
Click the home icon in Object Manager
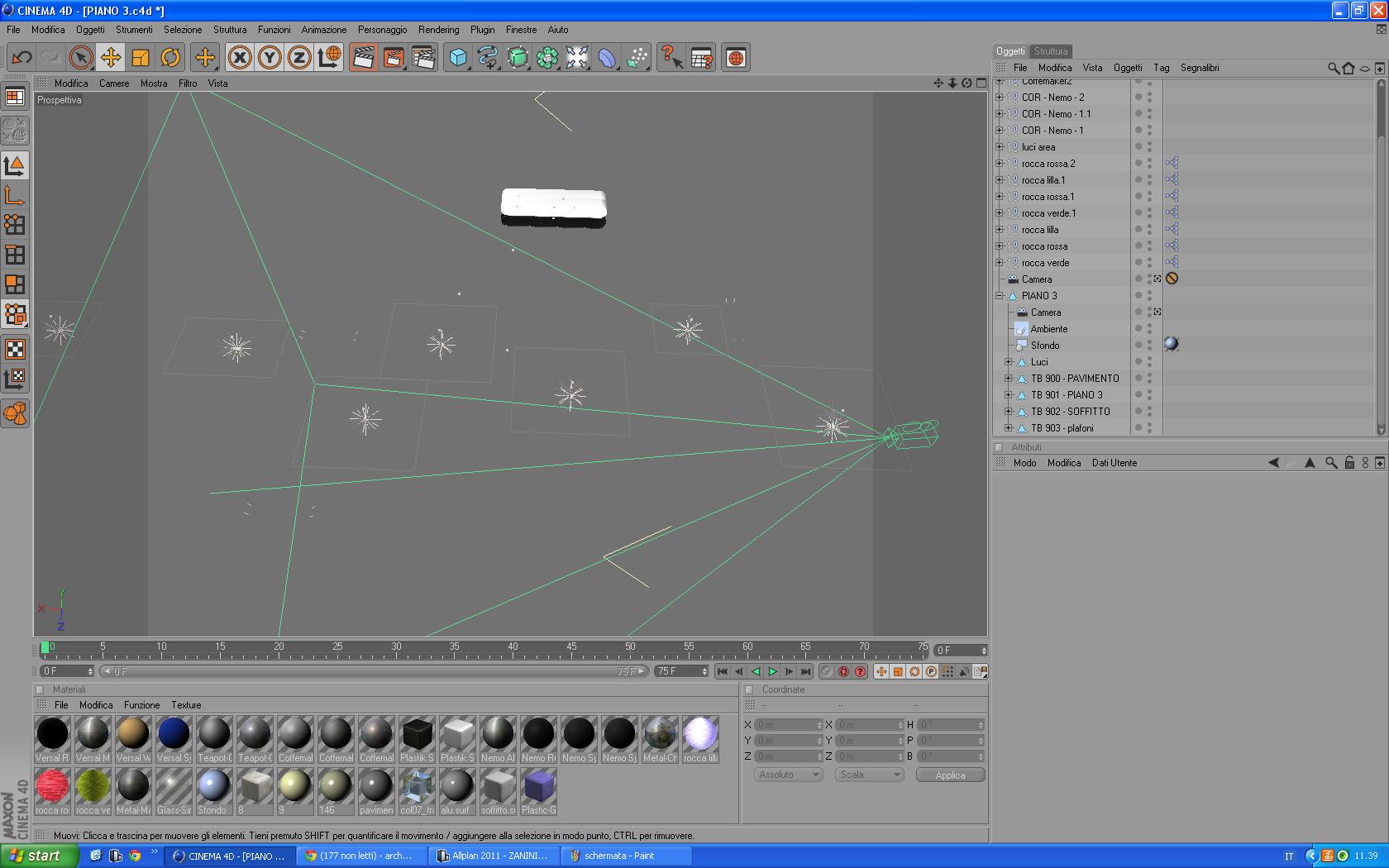click(x=1348, y=68)
